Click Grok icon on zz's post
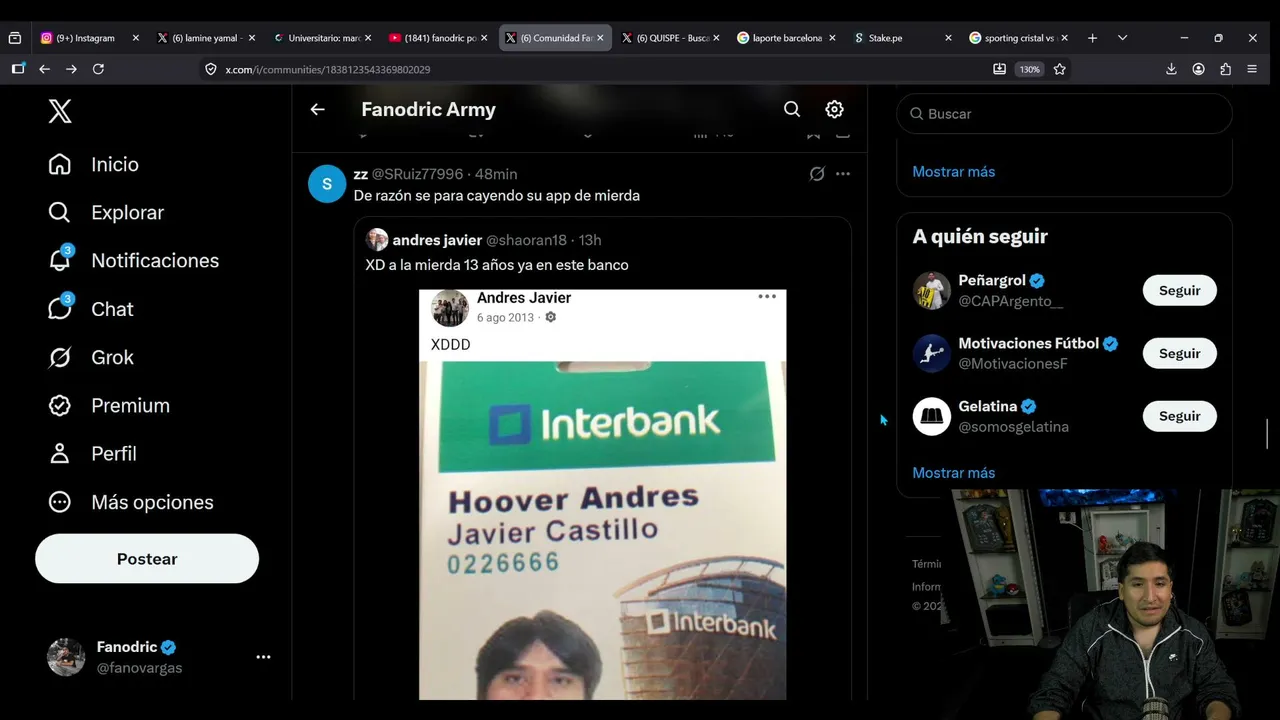The image size is (1280, 720). pyautogui.click(x=817, y=174)
